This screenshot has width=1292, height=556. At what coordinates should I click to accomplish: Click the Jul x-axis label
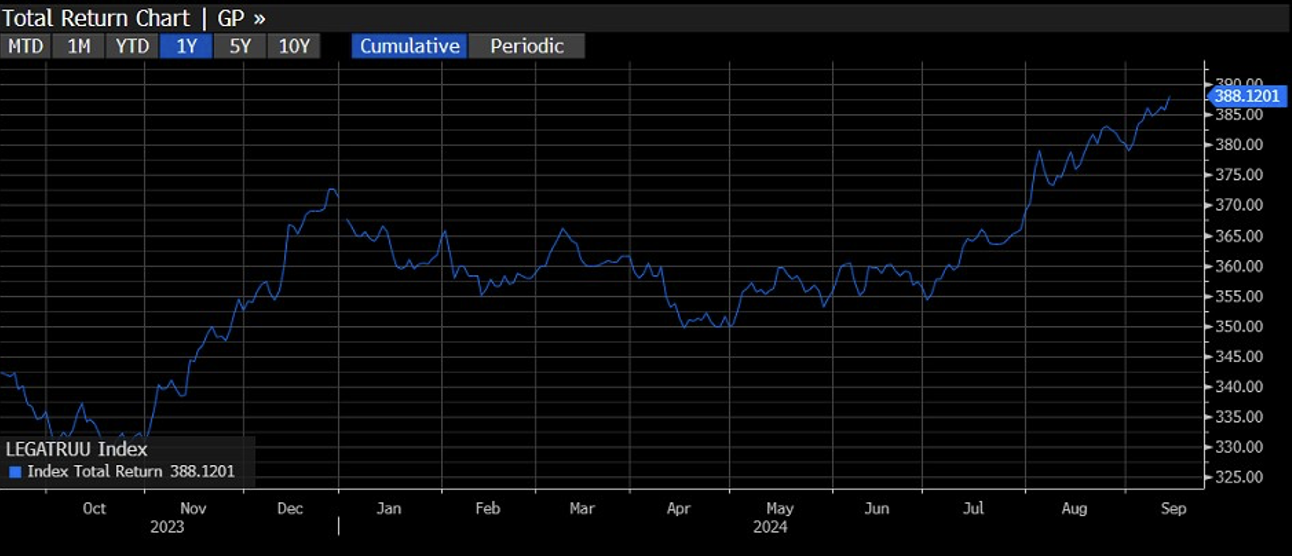coord(973,508)
